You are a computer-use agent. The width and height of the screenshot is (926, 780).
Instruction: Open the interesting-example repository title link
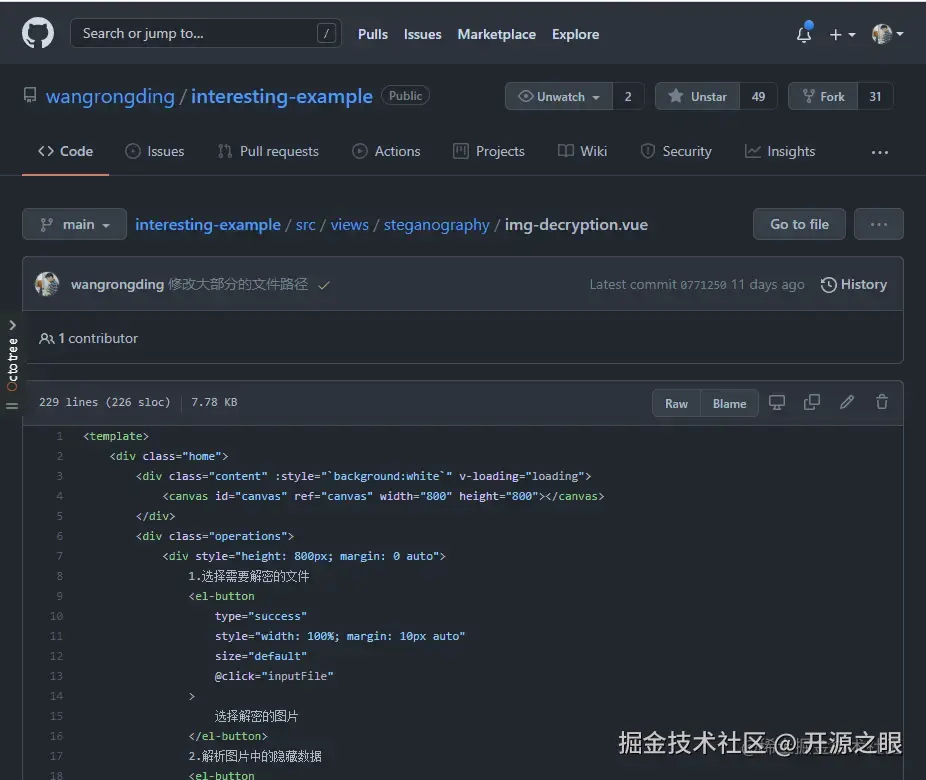pos(282,96)
